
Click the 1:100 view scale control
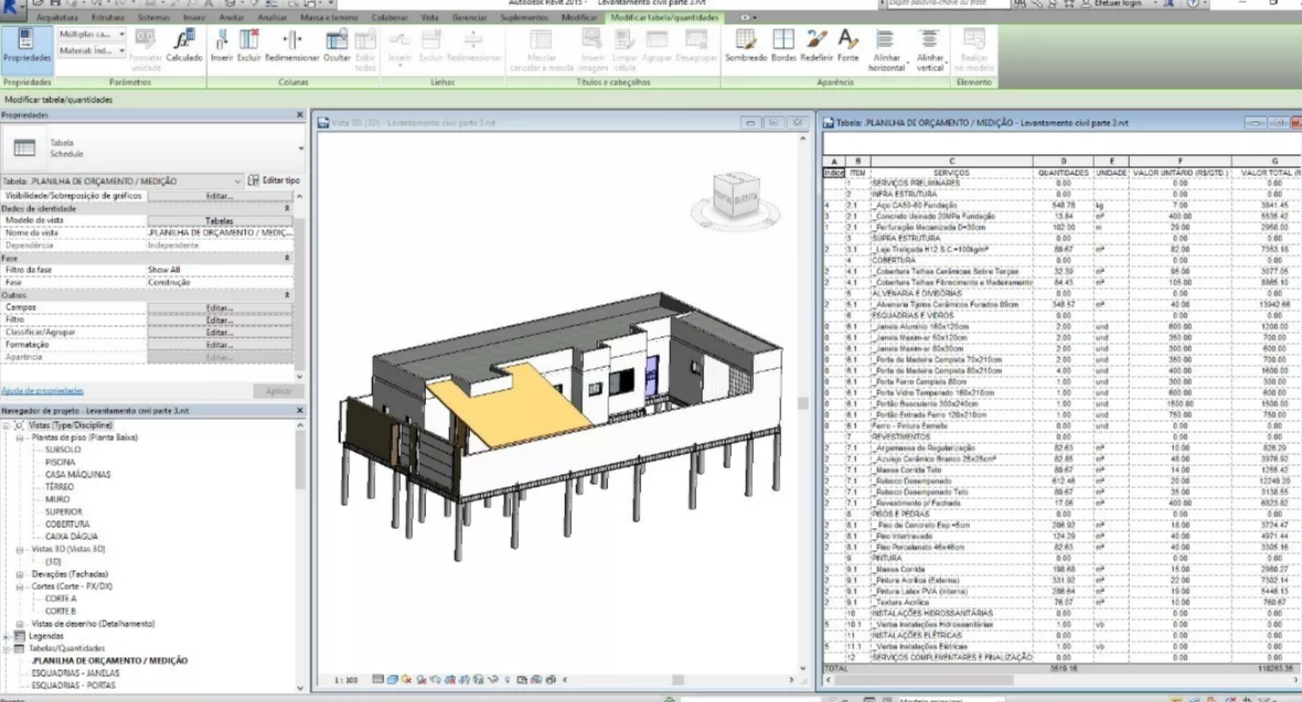(x=346, y=680)
